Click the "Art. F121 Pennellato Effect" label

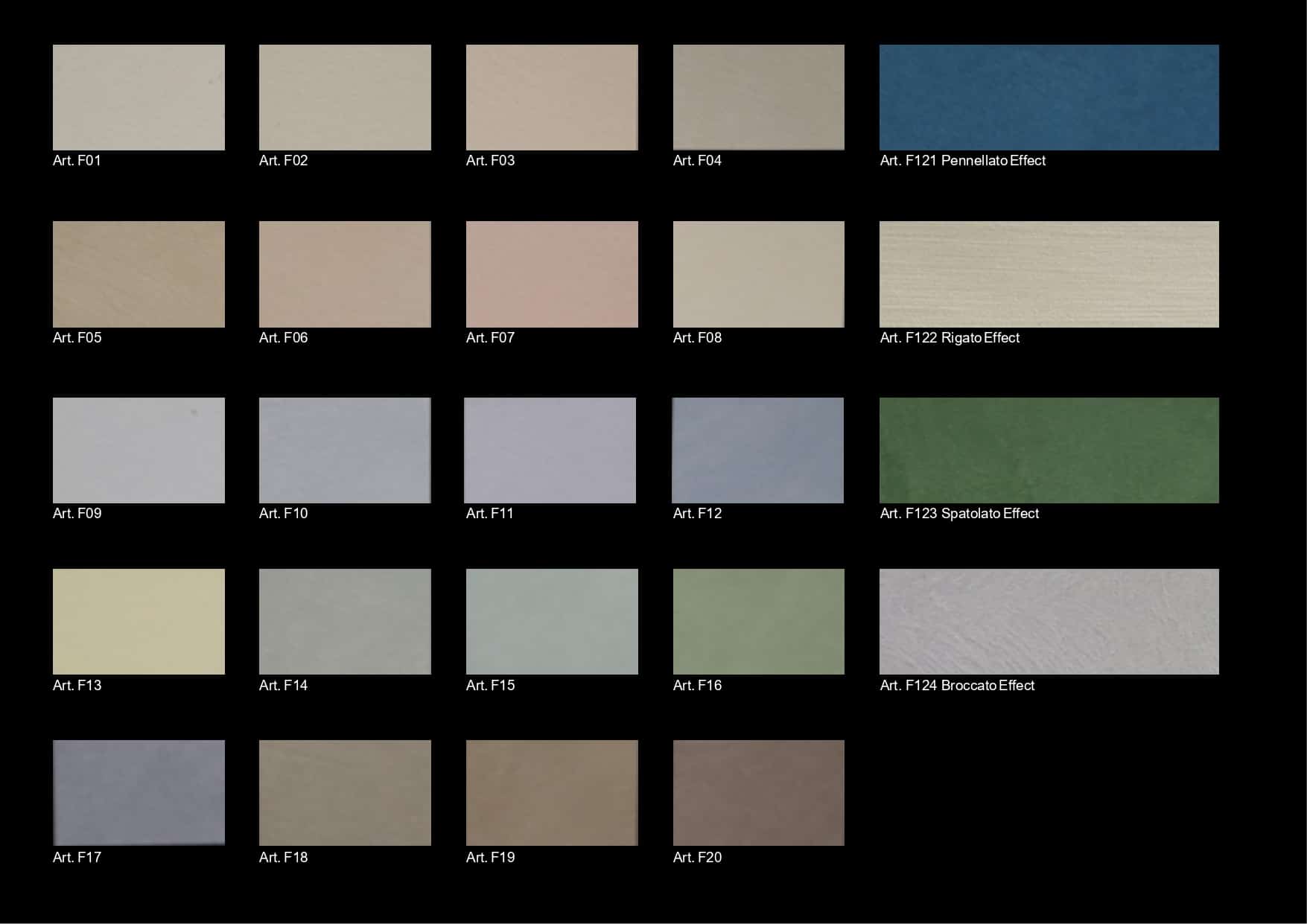tap(962, 161)
